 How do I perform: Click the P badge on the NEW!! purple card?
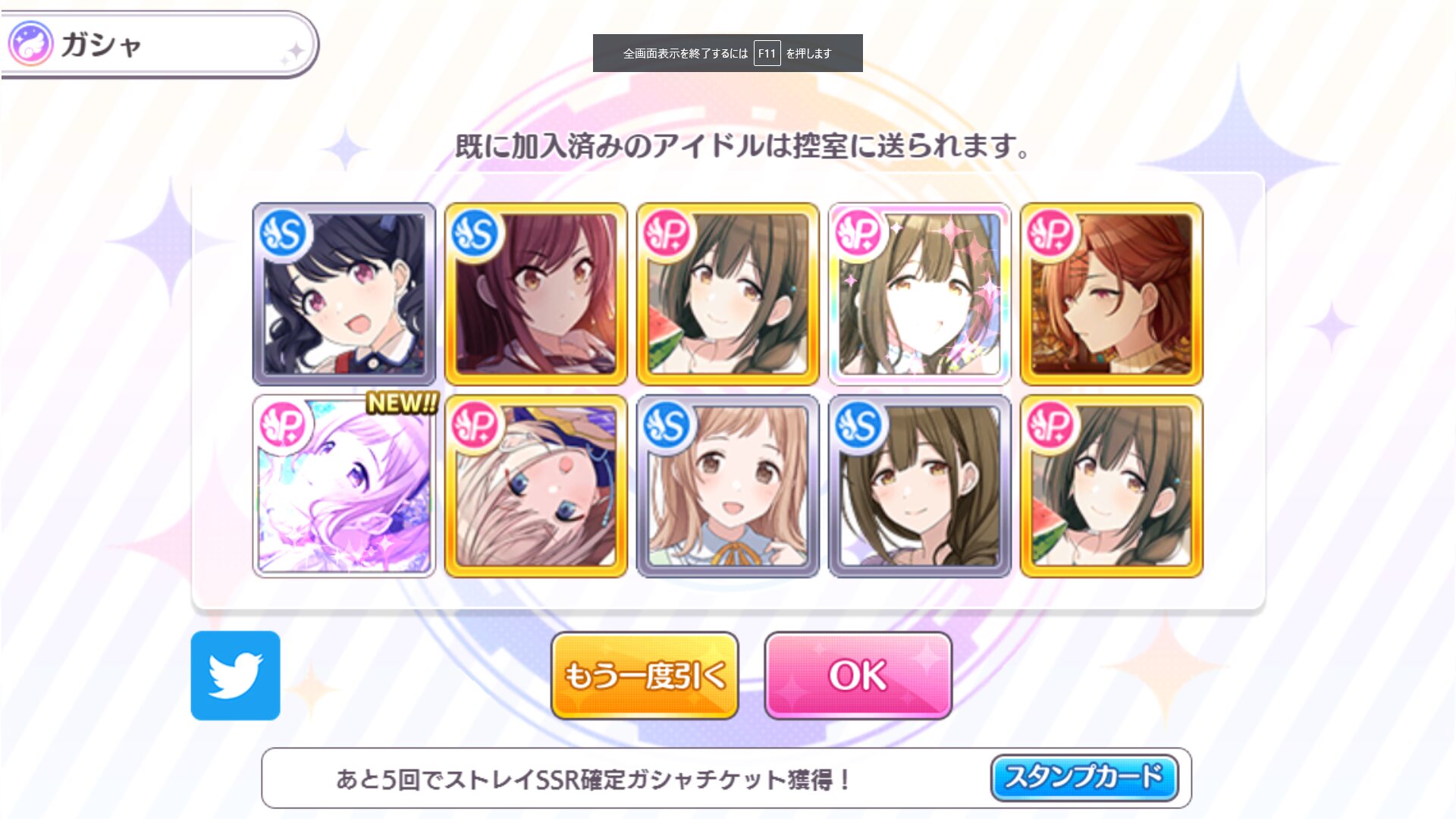pos(283,425)
